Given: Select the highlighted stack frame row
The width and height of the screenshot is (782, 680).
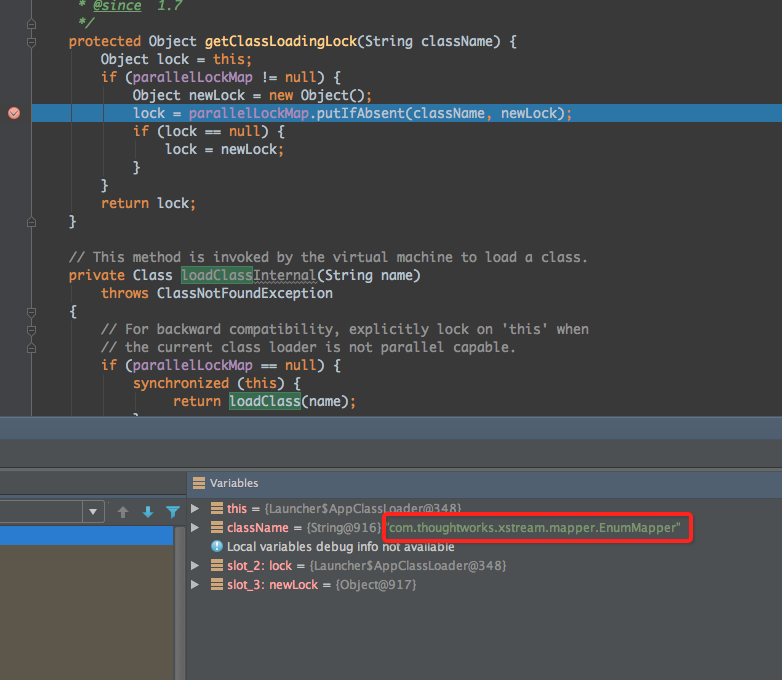Looking at the screenshot, I should 85,536.
